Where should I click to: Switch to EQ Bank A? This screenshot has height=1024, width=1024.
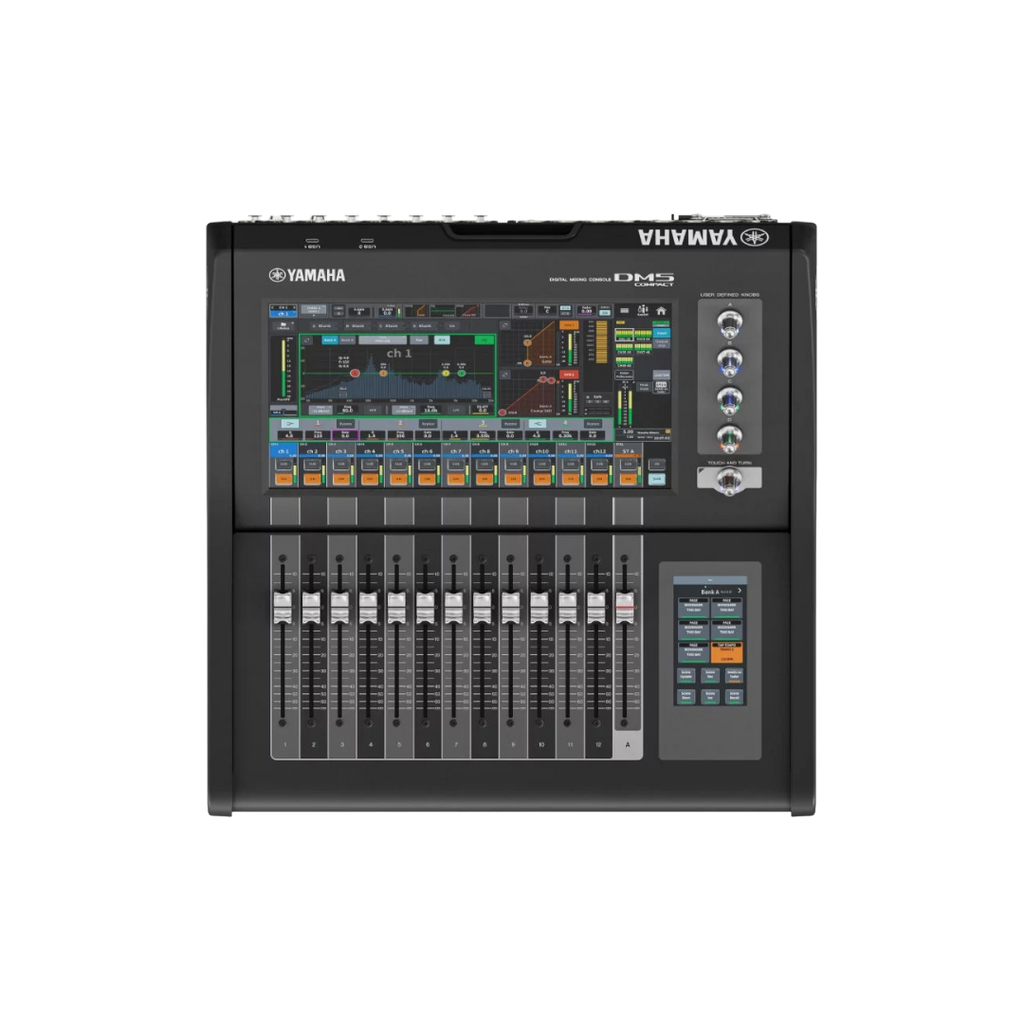tap(330, 340)
